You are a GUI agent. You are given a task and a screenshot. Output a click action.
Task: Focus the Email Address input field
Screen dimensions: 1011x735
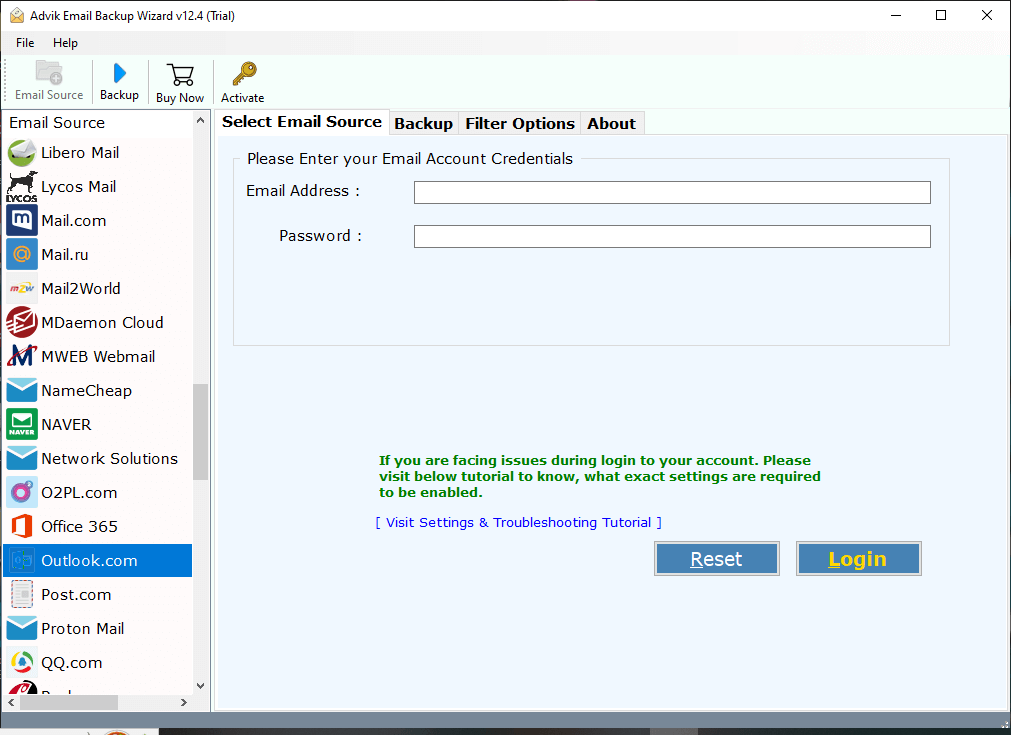point(672,192)
